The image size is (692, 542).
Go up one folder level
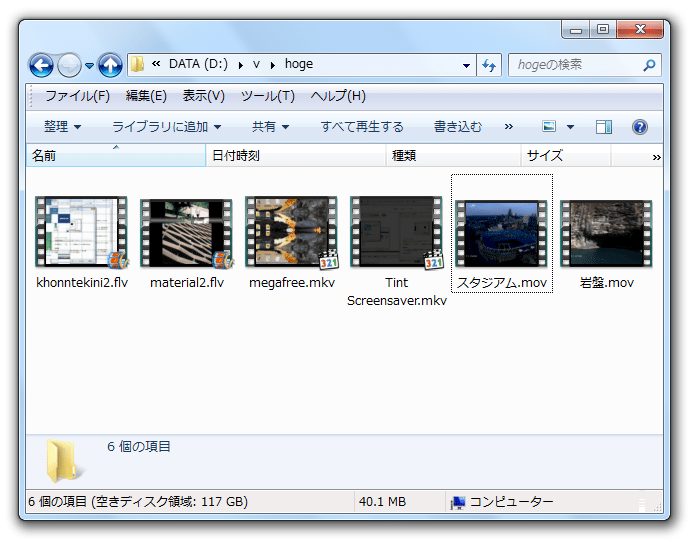(x=110, y=65)
